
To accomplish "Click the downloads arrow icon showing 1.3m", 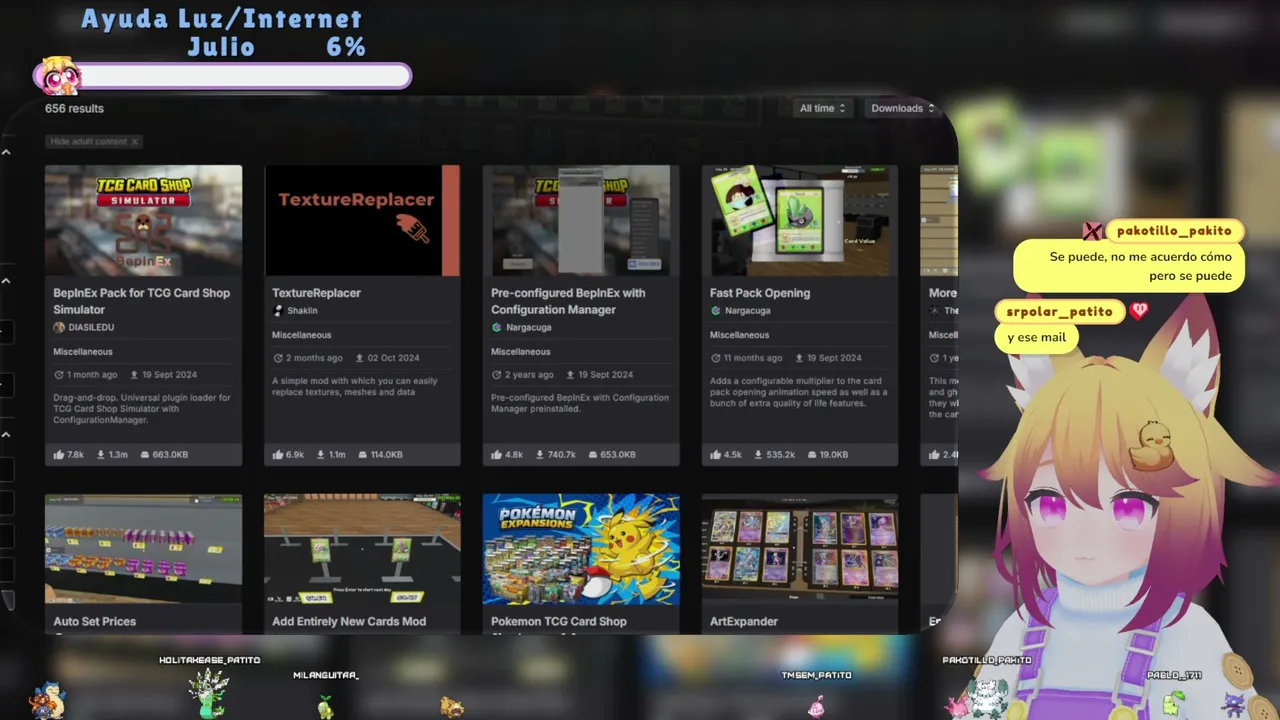I will point(101,455).
